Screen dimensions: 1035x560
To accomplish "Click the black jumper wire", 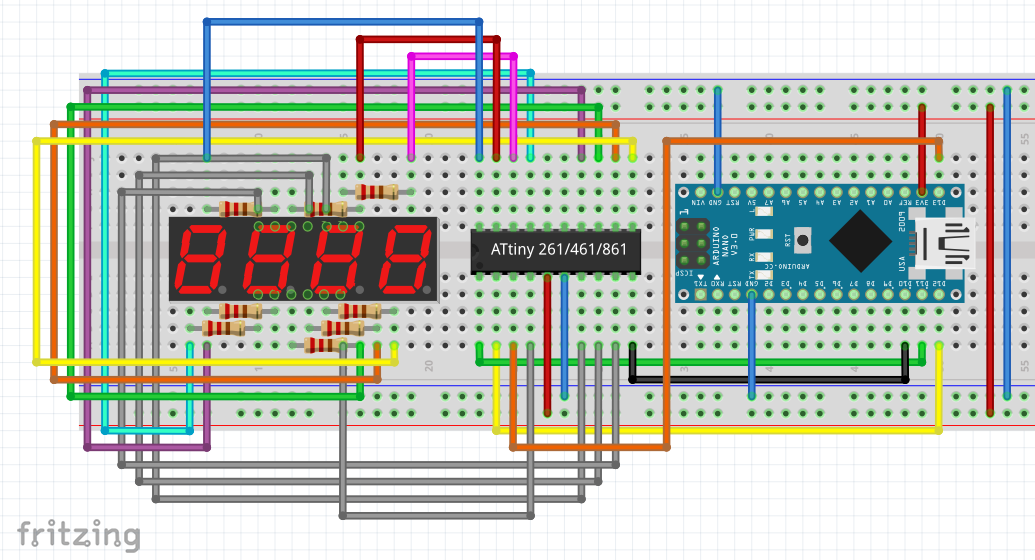I will (770, 381).
